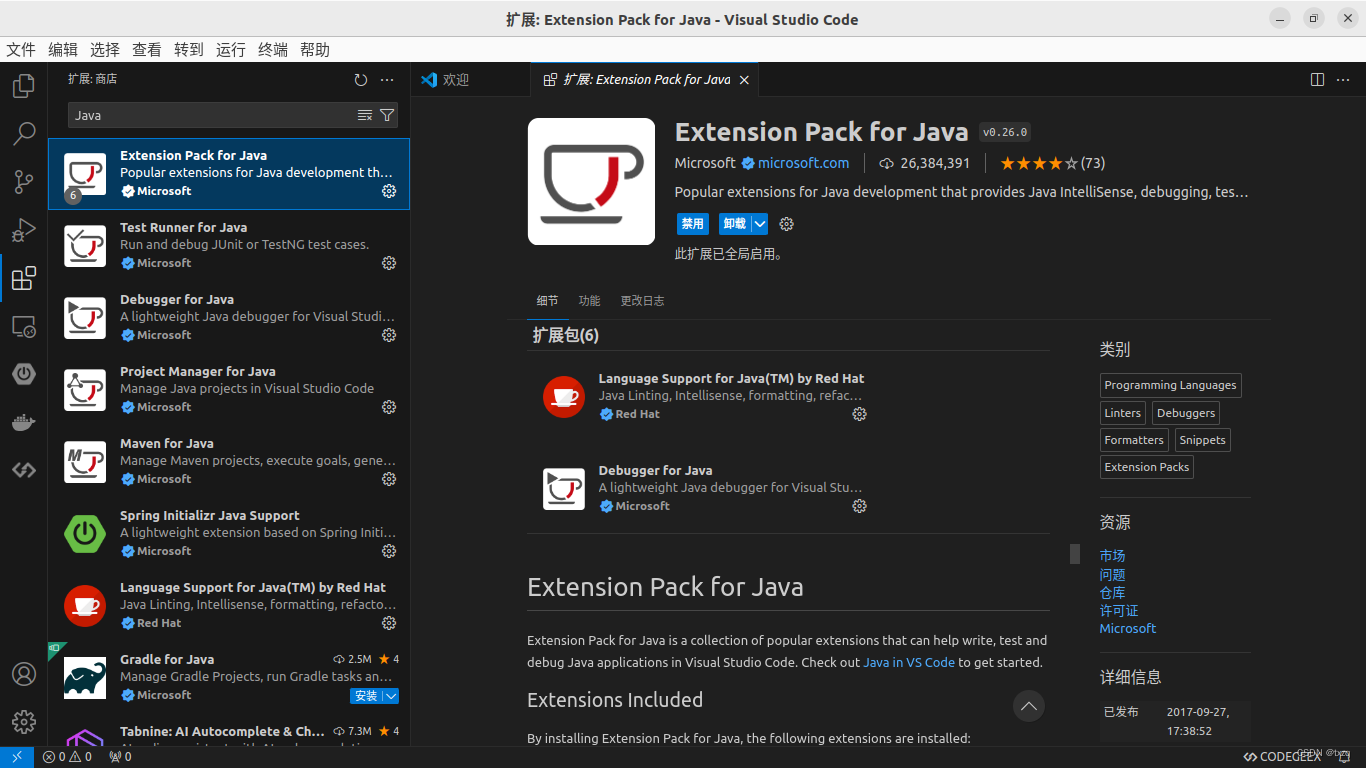Open gear menu for Test Runner for Java
The height and width of the screenshot is (768, 1366).
[x=389, y=263]
